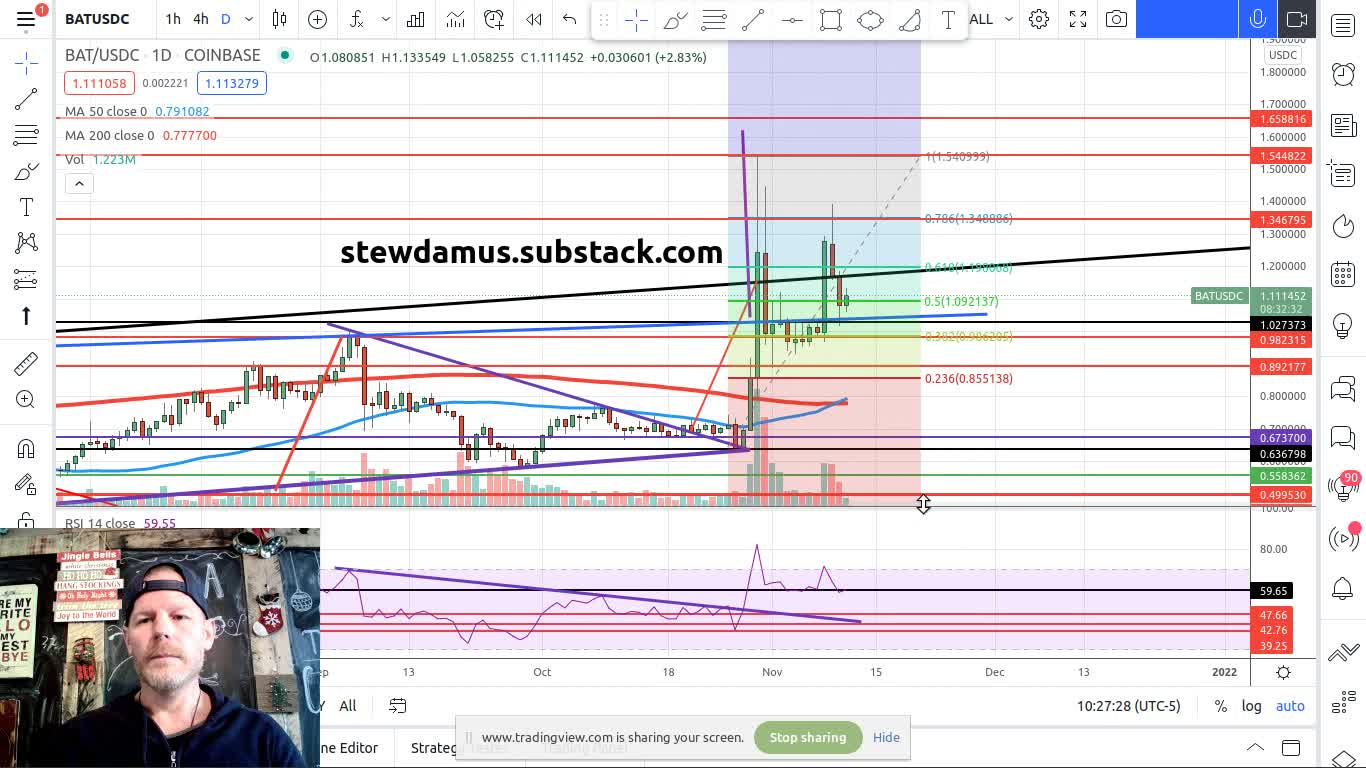Toggle log scale
The image size is (1366, 768).
[x=1251, y=706]
